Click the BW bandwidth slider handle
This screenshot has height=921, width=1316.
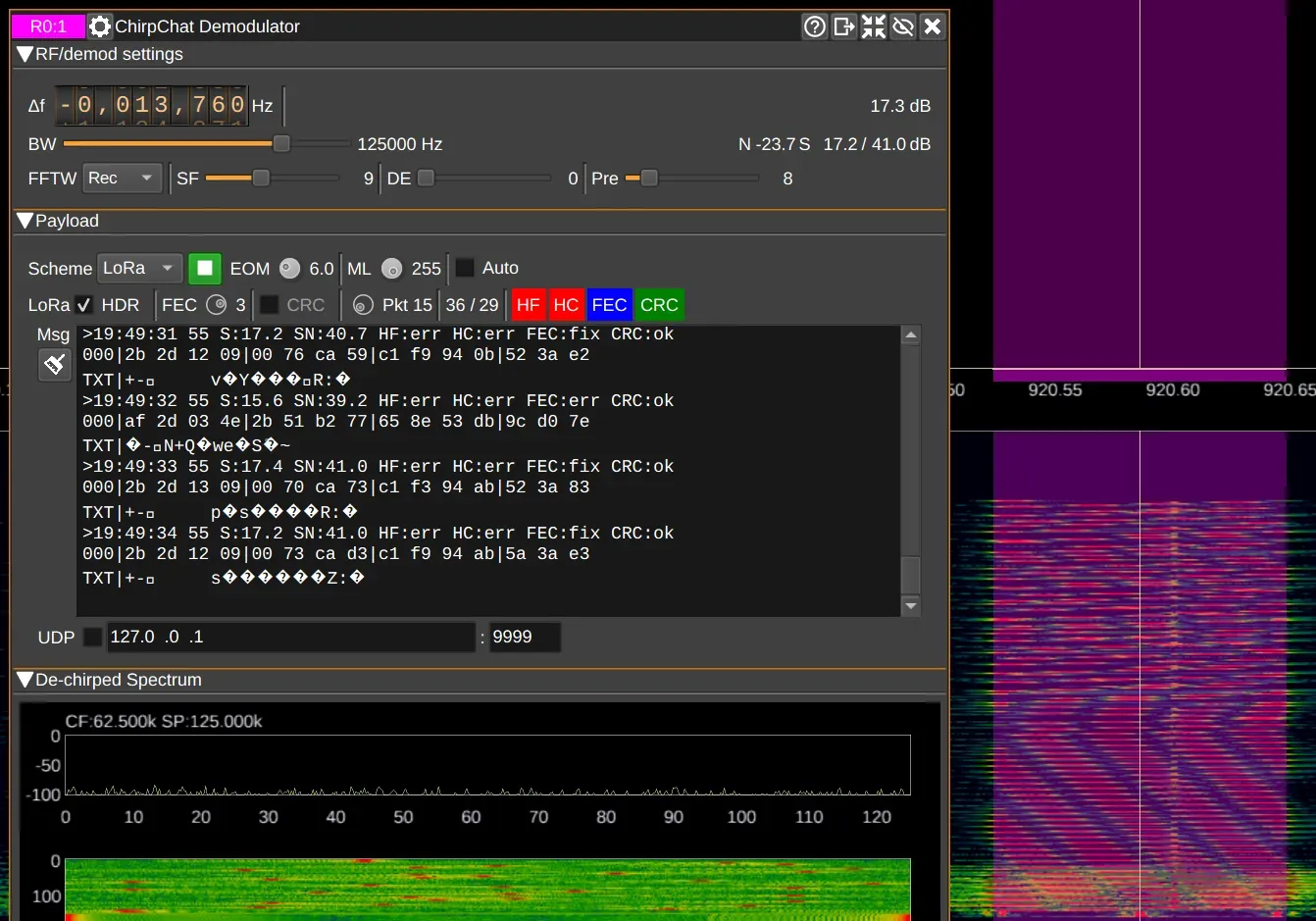(281, 144)
